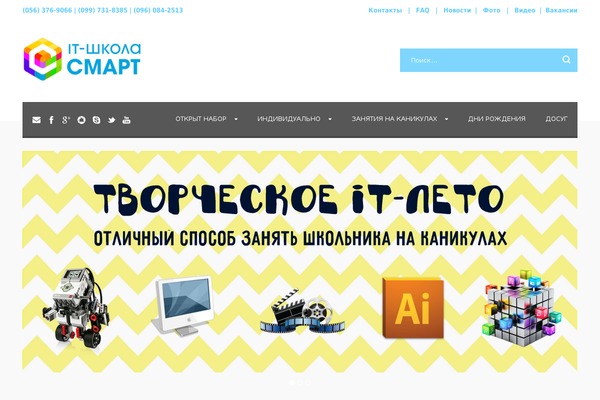Click the Skype icon

coord(96,120)
